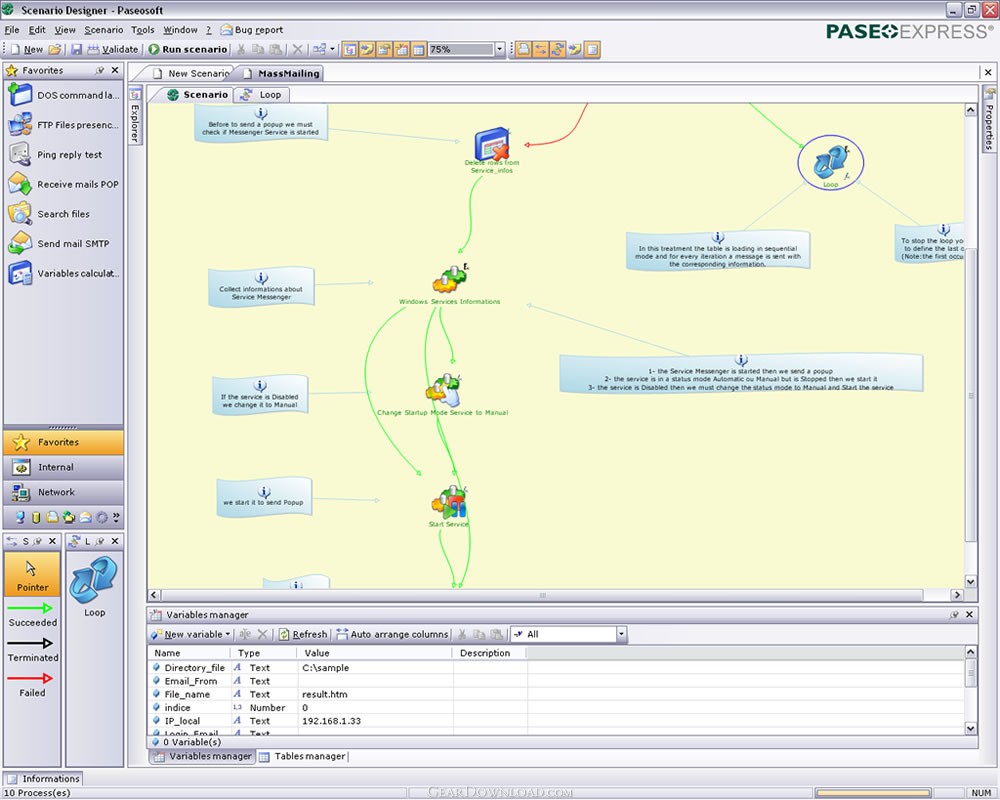Open the Scenario menu
The height and width of the screenshot is (800, 1000).
[103, 29]
